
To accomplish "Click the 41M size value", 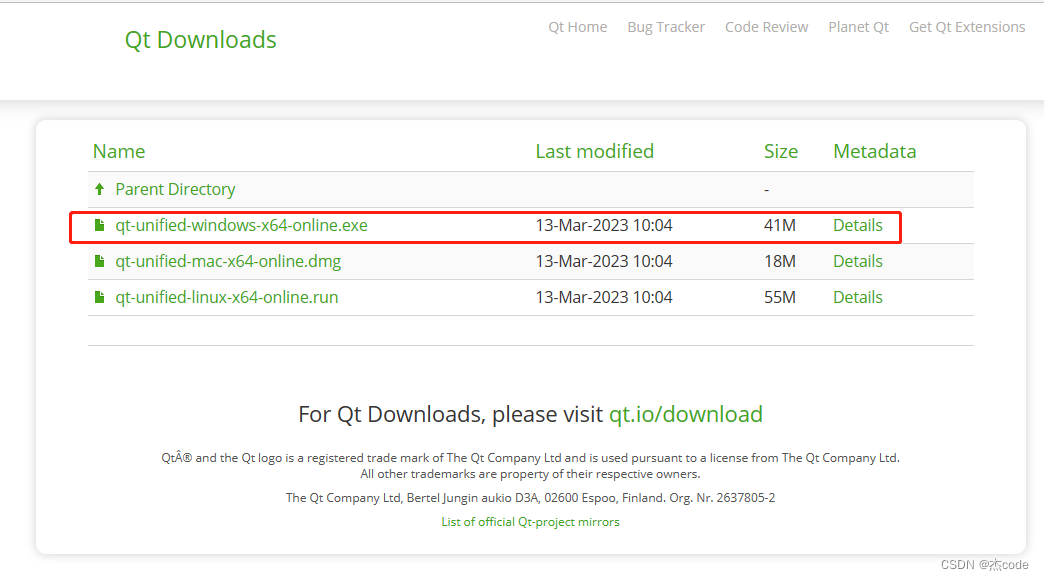I will click(x=780, y=225).
